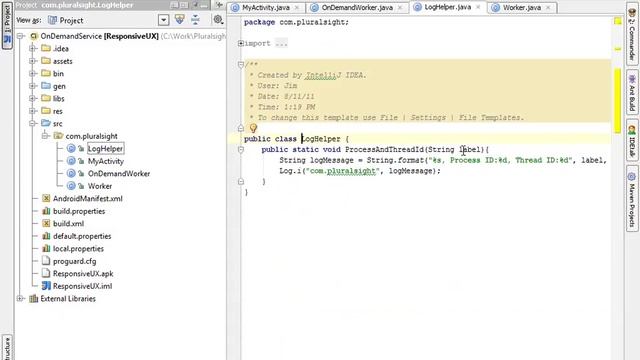Select MyActivity in project tree
Image resolution: width=640 pixels, height=360 pixels.
(106, 161)
